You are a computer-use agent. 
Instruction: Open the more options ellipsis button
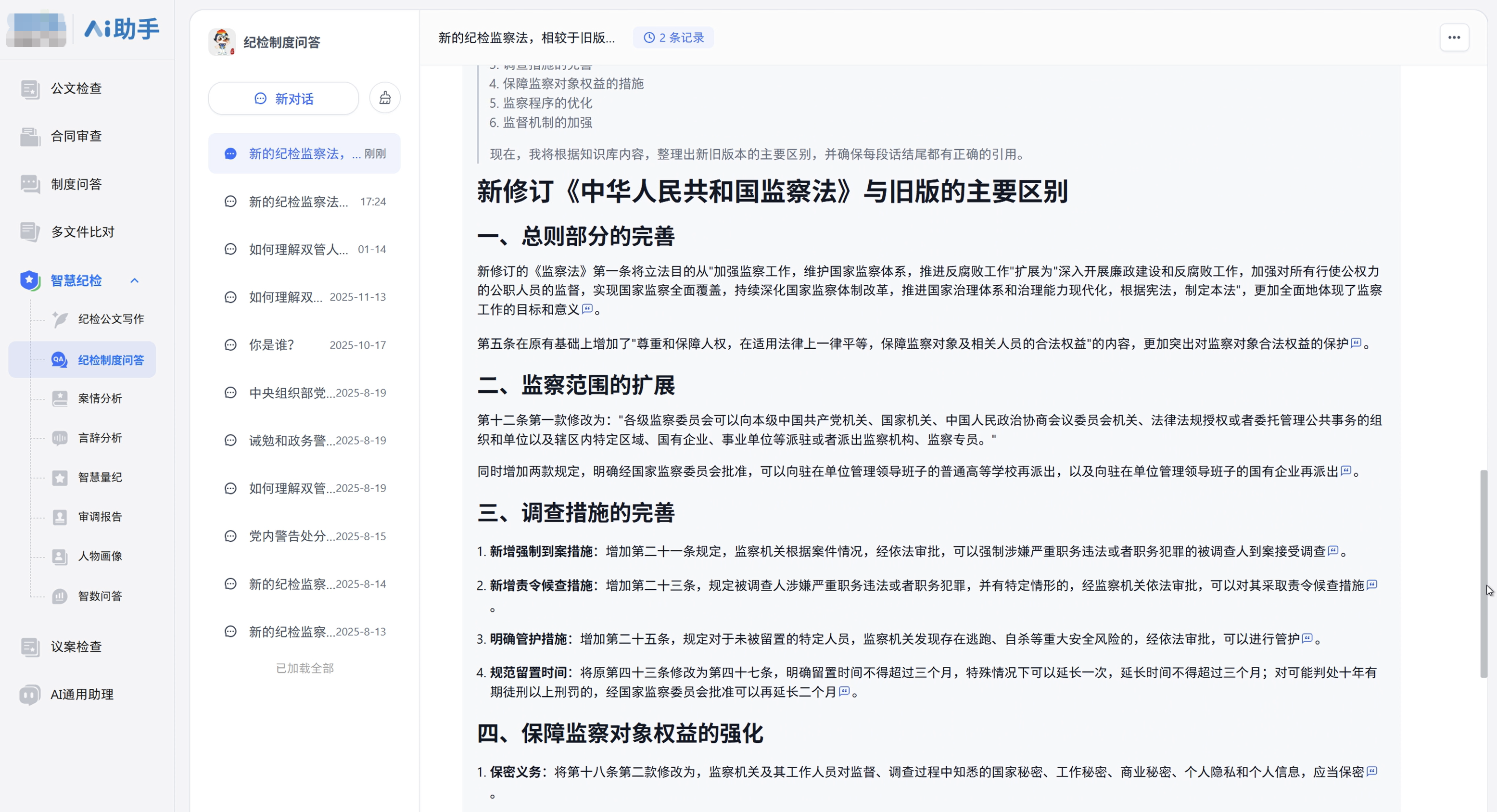pos(1454,38)
